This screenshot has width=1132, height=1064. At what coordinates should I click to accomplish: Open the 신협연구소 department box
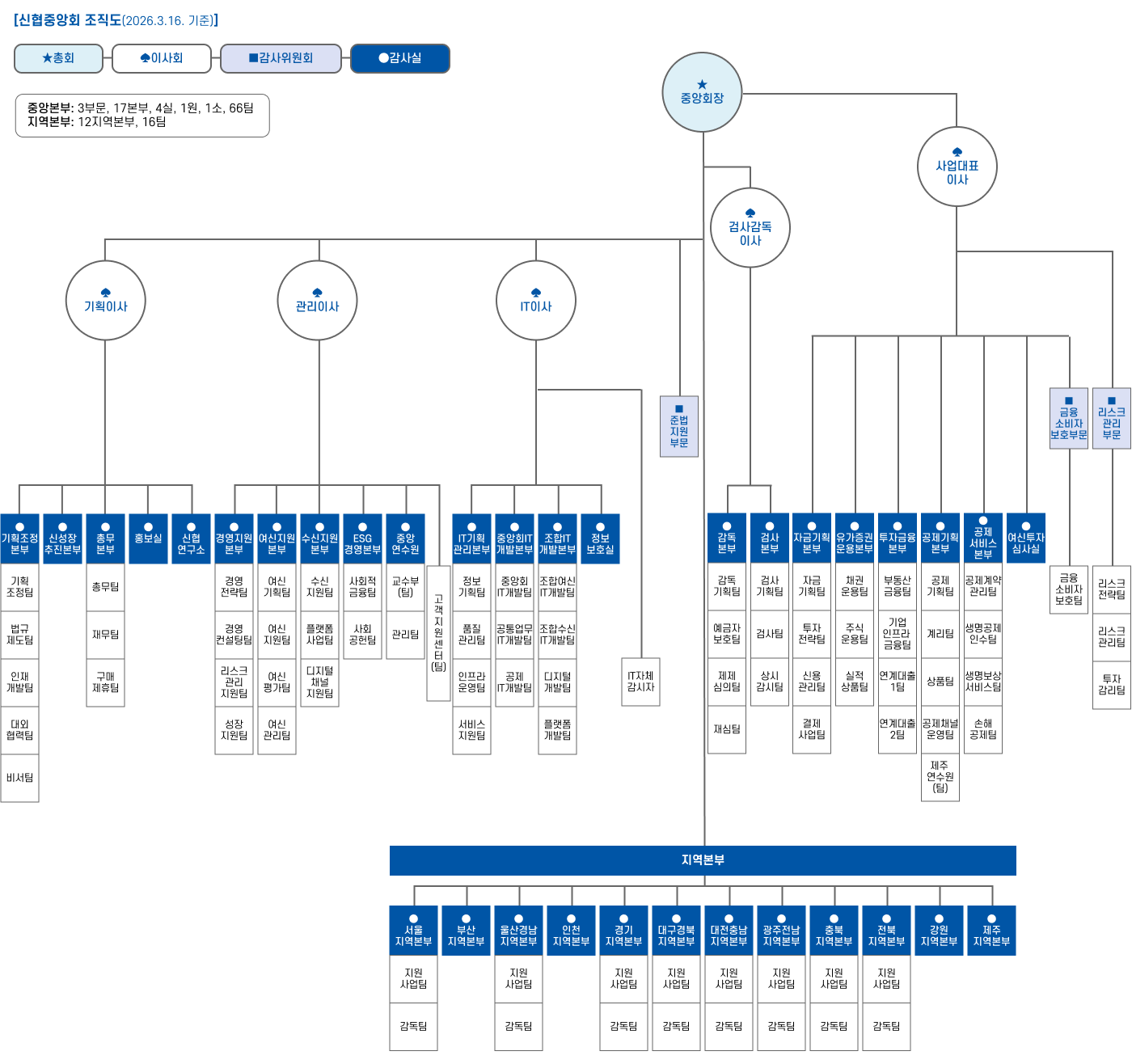(x=191, y=538)
